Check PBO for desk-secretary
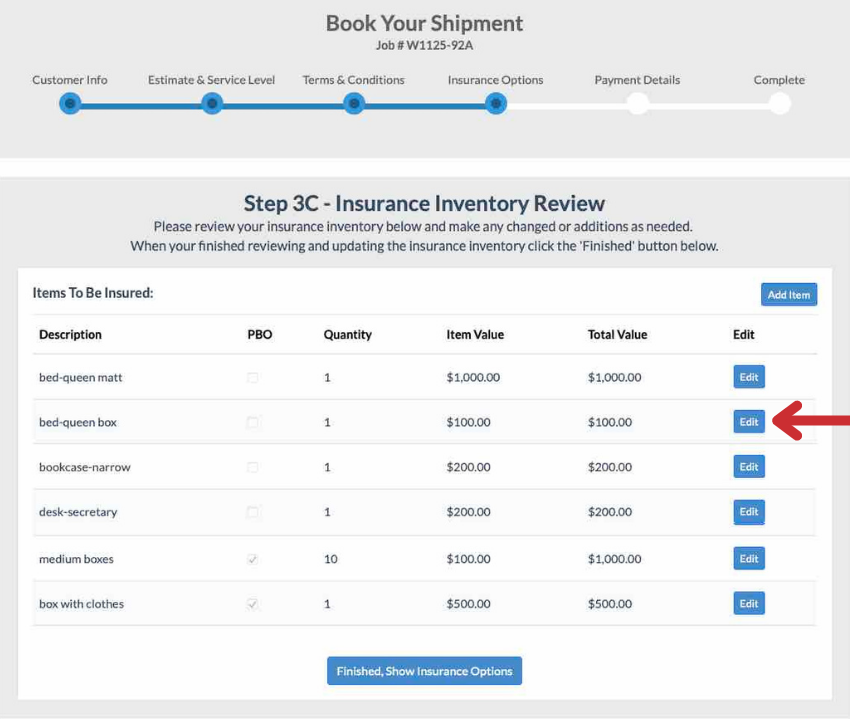Viewport: 850px width, 721px height. tap(253, 513)
